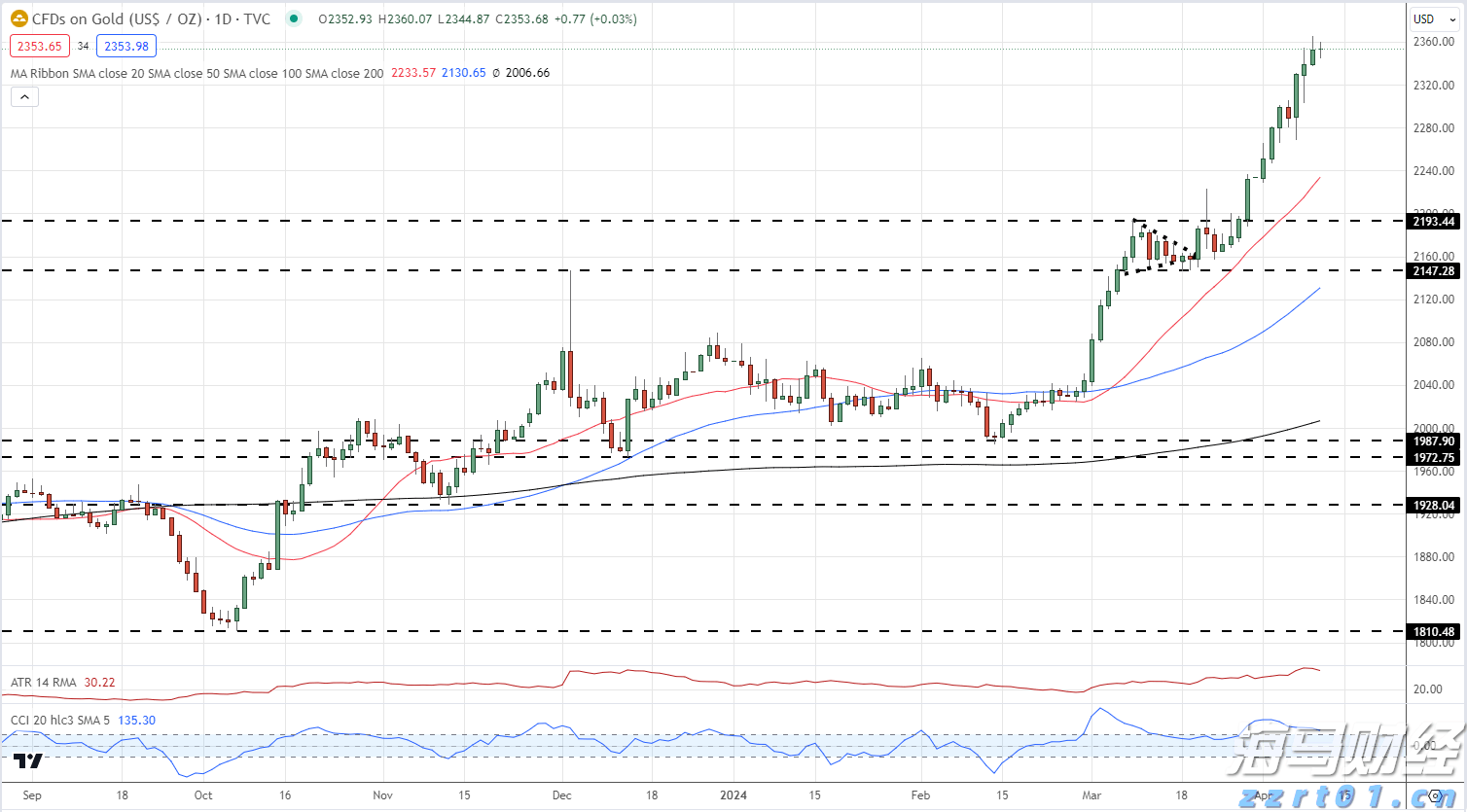Select the ATR 14 RMA indicator legend
The image size is (1467, 812).
pos(44,683)
